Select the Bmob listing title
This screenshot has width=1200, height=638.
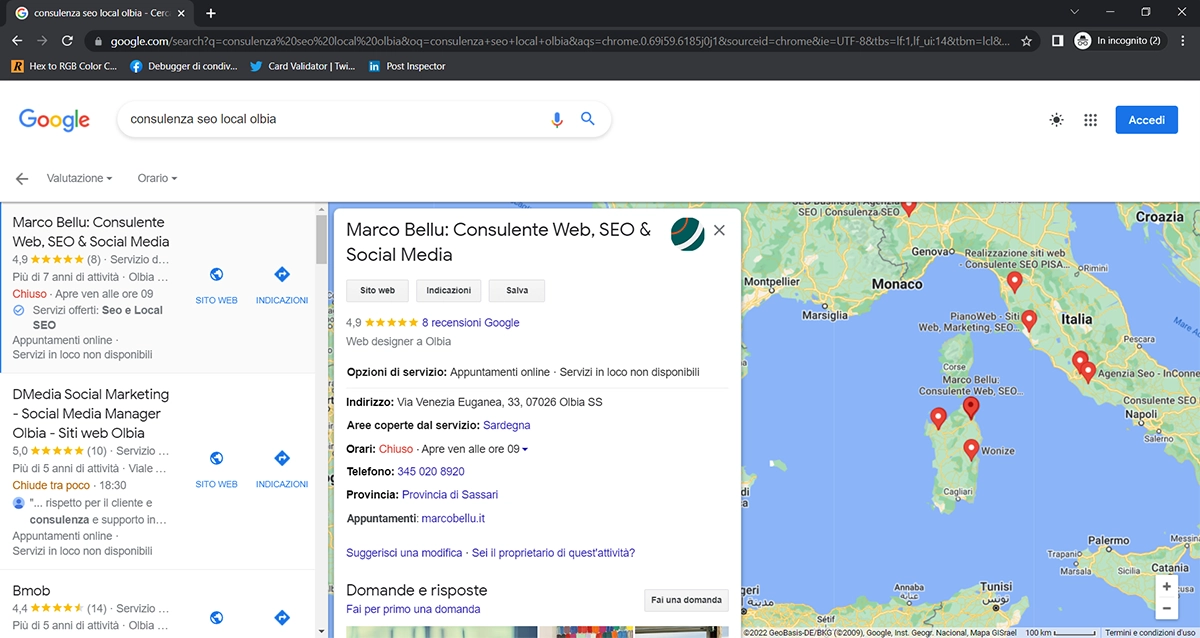(31, 590)
